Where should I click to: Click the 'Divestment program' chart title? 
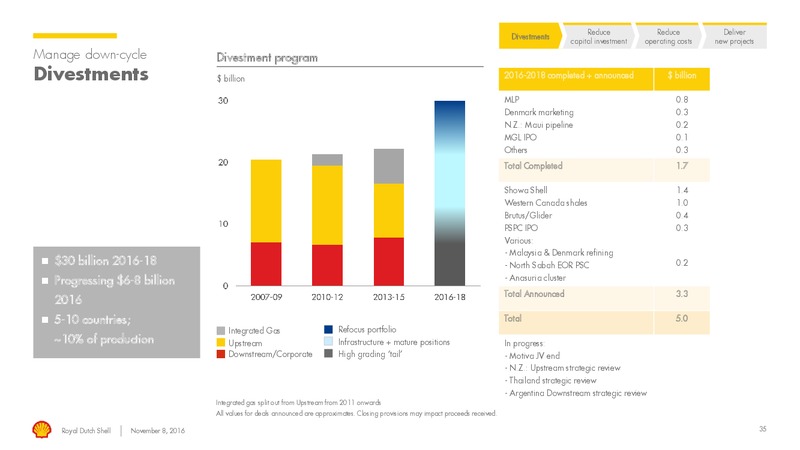267,58
